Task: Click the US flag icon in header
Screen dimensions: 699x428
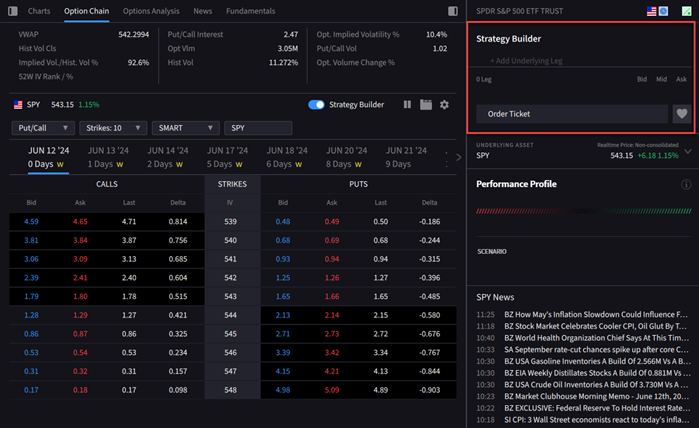Action: point(651,11)
